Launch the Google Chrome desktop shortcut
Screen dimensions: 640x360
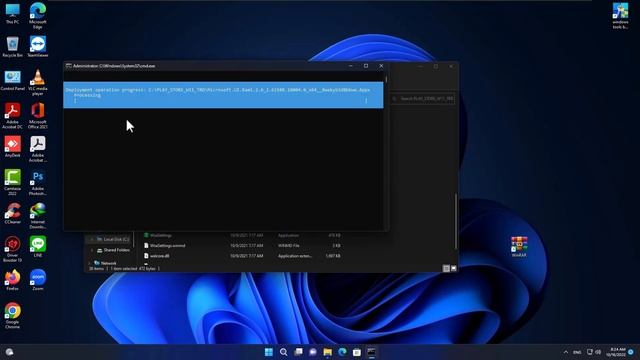pos(12,316)
